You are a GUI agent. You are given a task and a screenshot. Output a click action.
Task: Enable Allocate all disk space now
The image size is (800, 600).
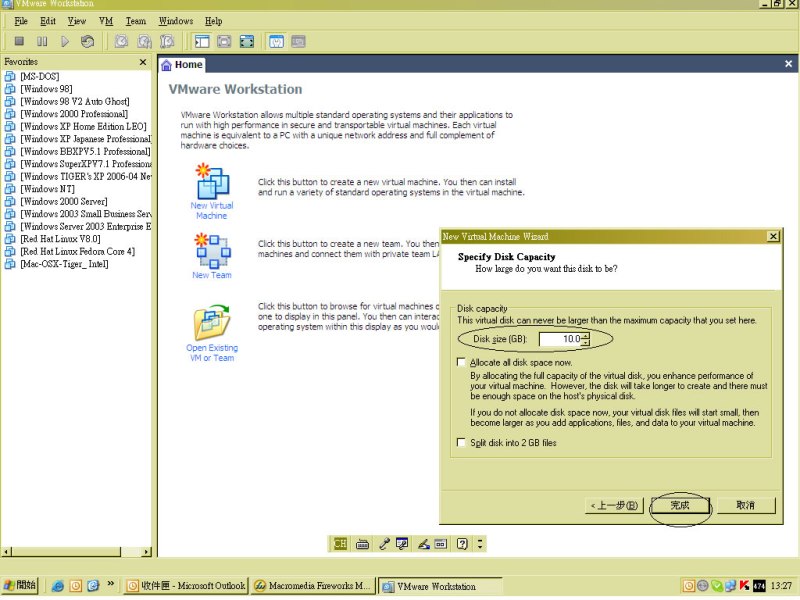point(461,362)
